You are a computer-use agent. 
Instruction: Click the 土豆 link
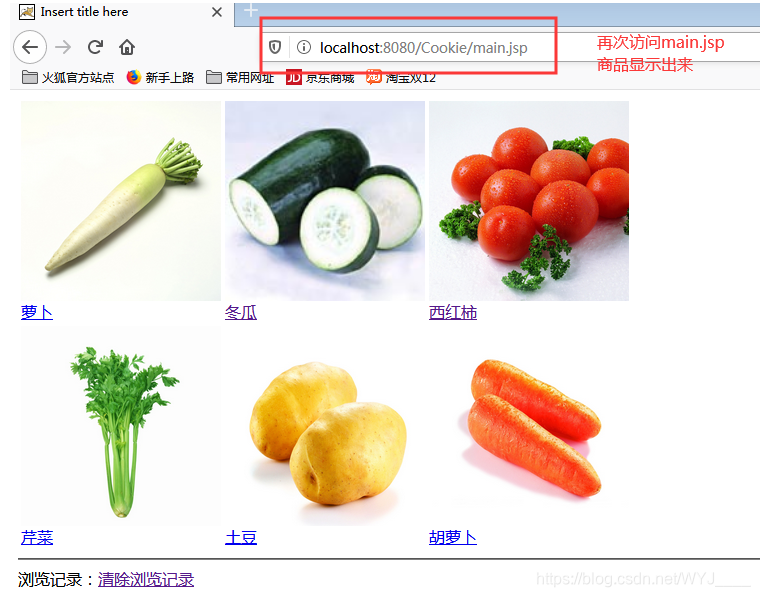coord(241,537)
